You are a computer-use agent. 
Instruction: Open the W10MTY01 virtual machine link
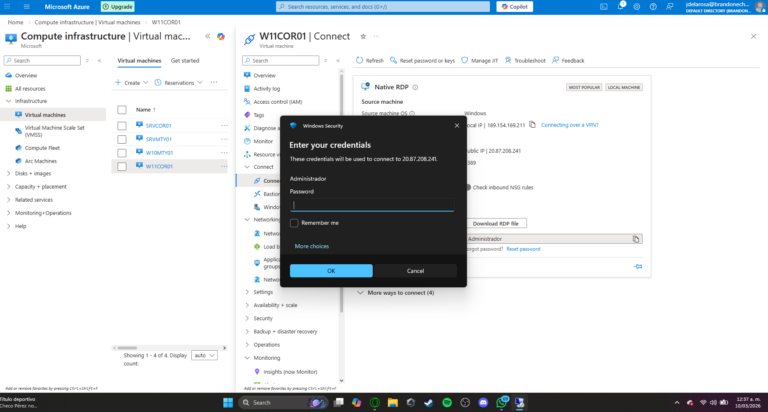tap(159, 153)
